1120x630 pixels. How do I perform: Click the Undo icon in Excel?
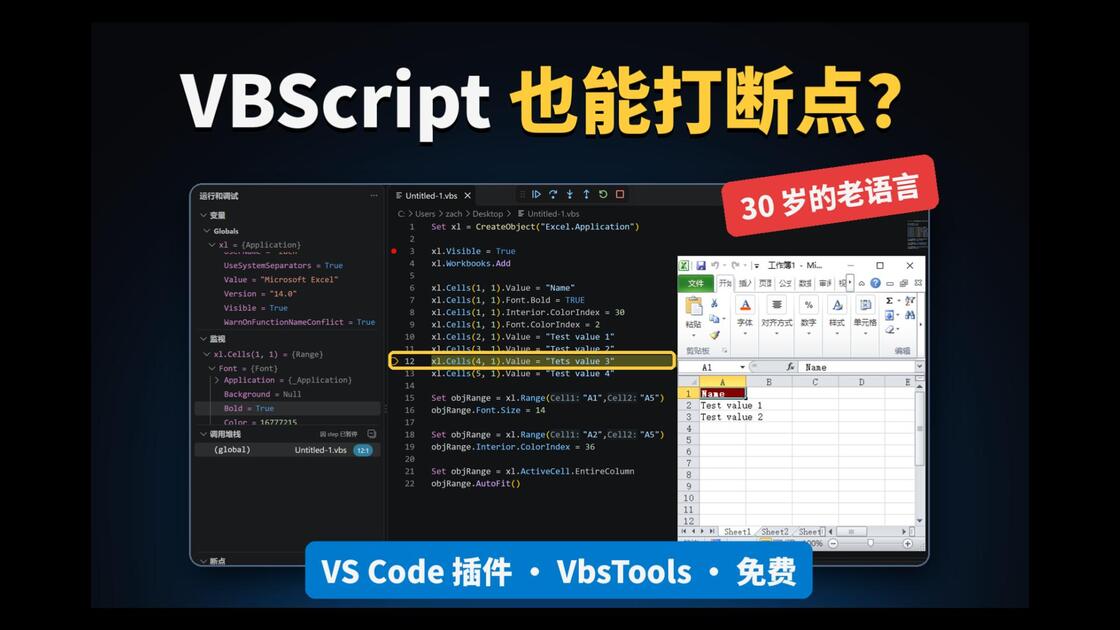tap(715, 266)
